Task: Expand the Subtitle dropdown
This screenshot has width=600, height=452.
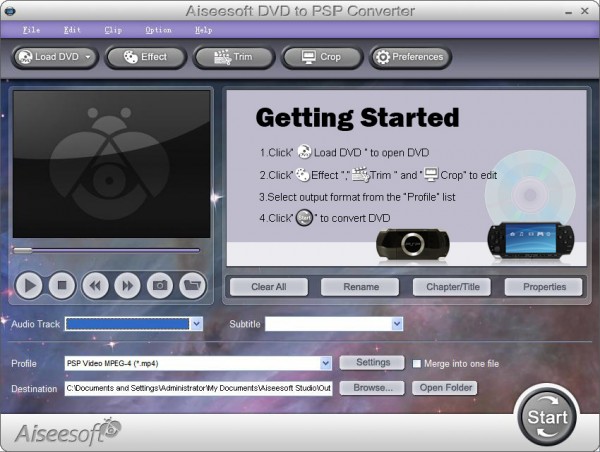Action: (x=397, y=324)
